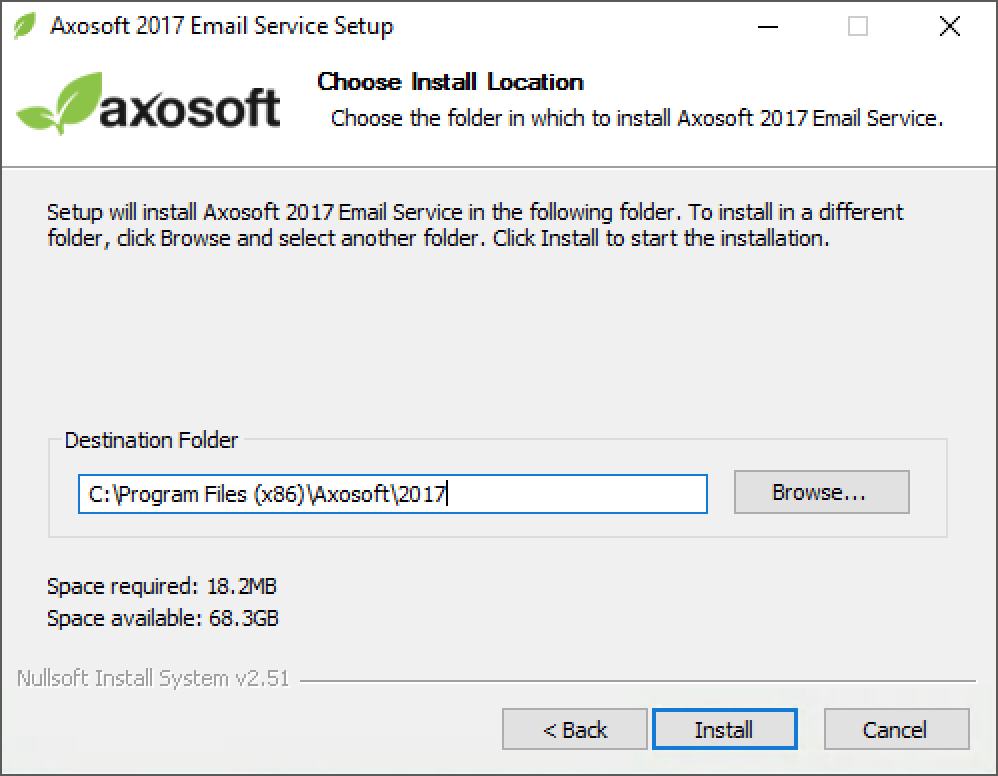998x776 pixels.
Task: Click the leaf icon in the title bar
Action: pos(25,26)
